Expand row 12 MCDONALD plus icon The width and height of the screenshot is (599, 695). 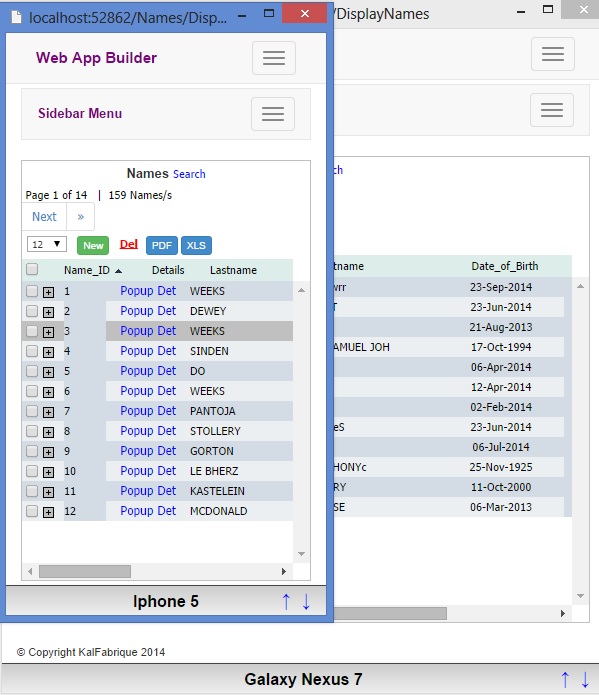tap(48, 512)
